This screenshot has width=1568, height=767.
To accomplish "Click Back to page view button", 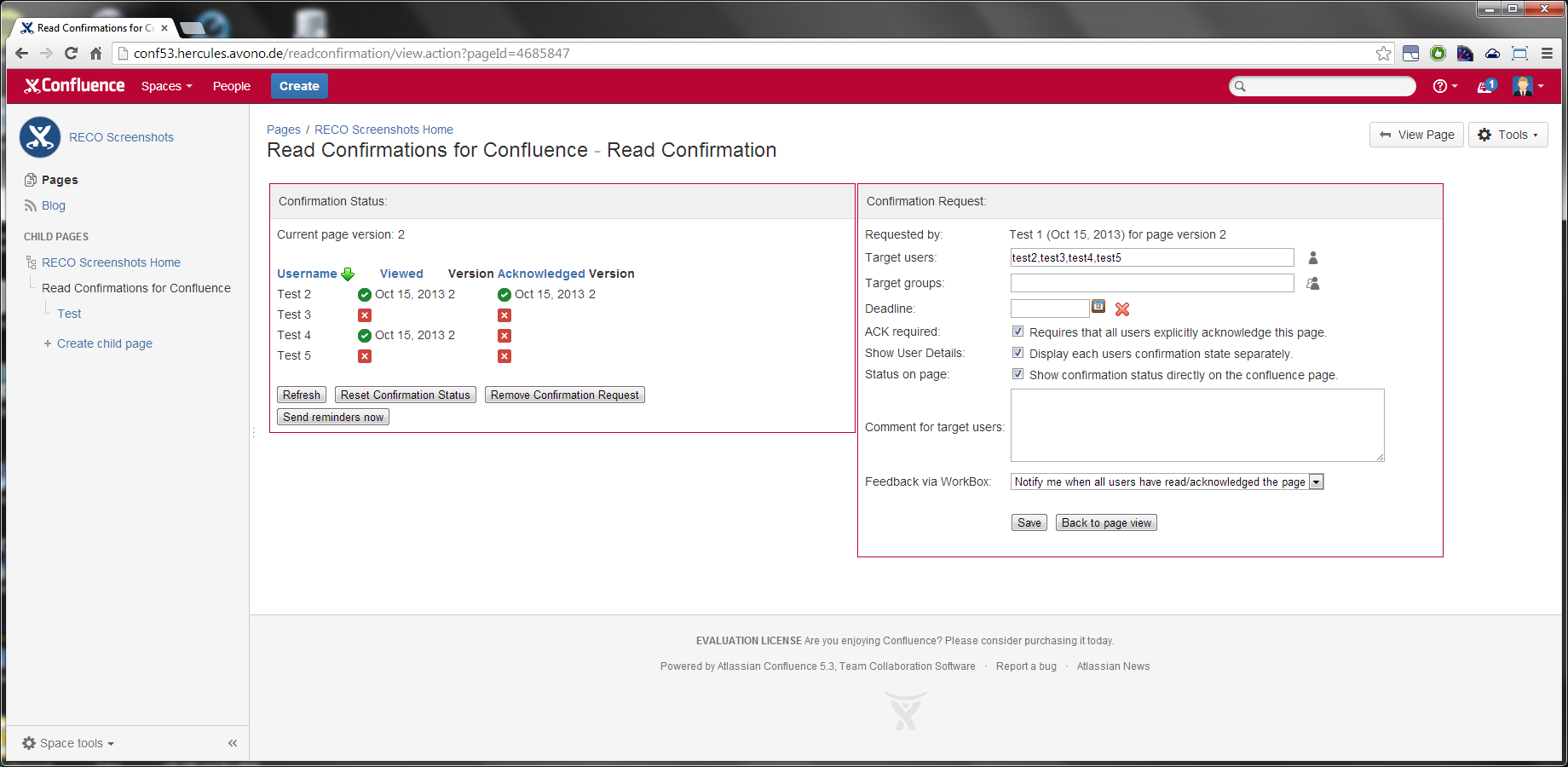I will 1106,522.
